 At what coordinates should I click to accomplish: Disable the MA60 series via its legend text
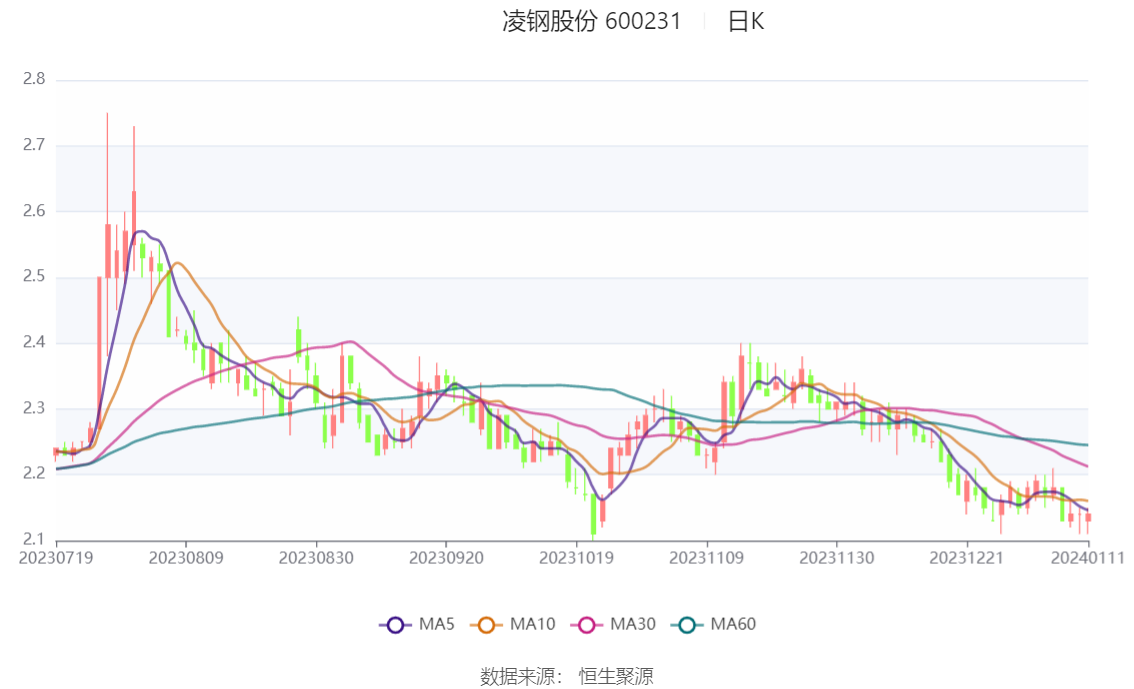pos(733,625)
